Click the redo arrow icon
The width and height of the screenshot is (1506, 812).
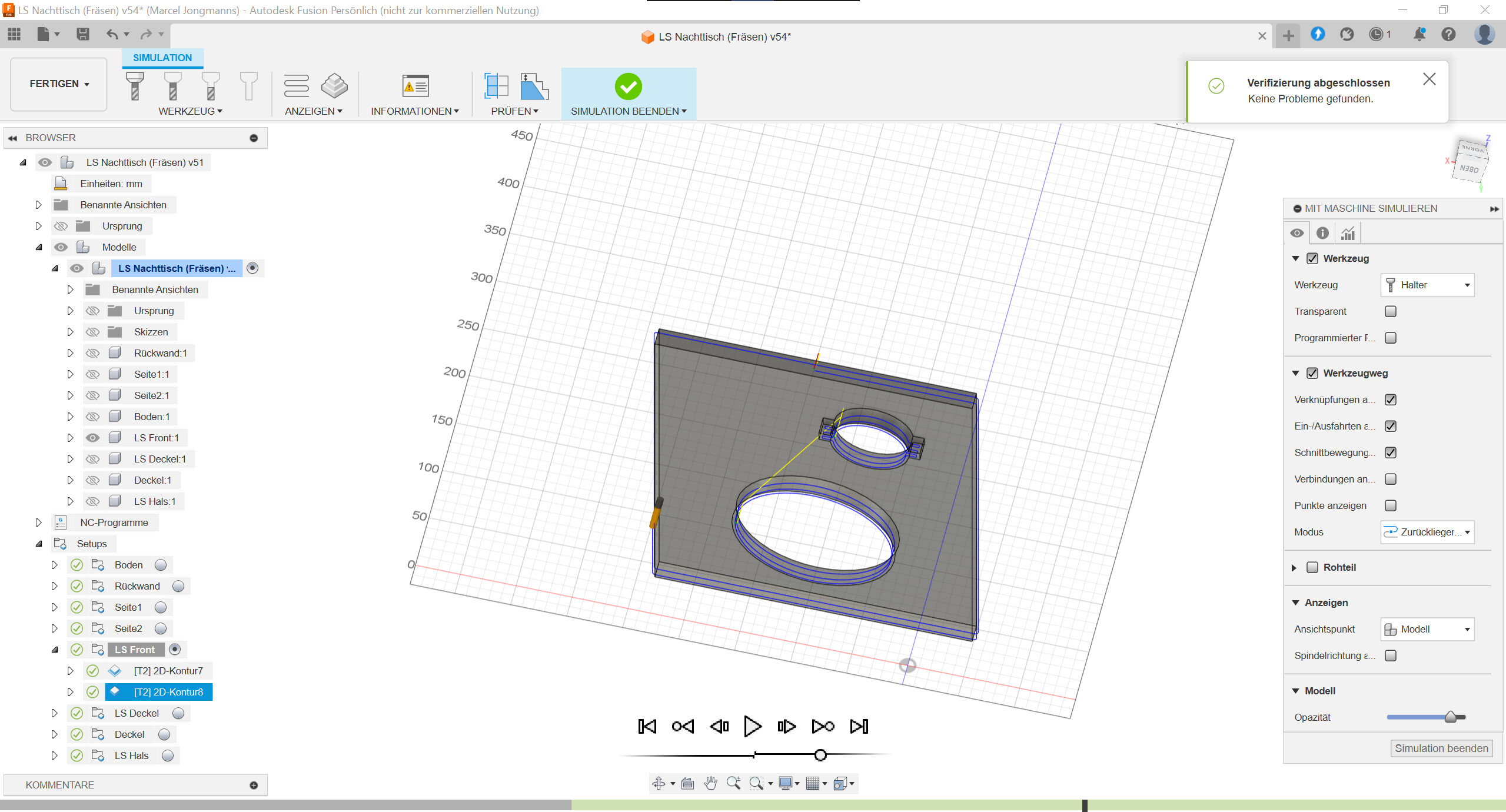click(146, 35)
